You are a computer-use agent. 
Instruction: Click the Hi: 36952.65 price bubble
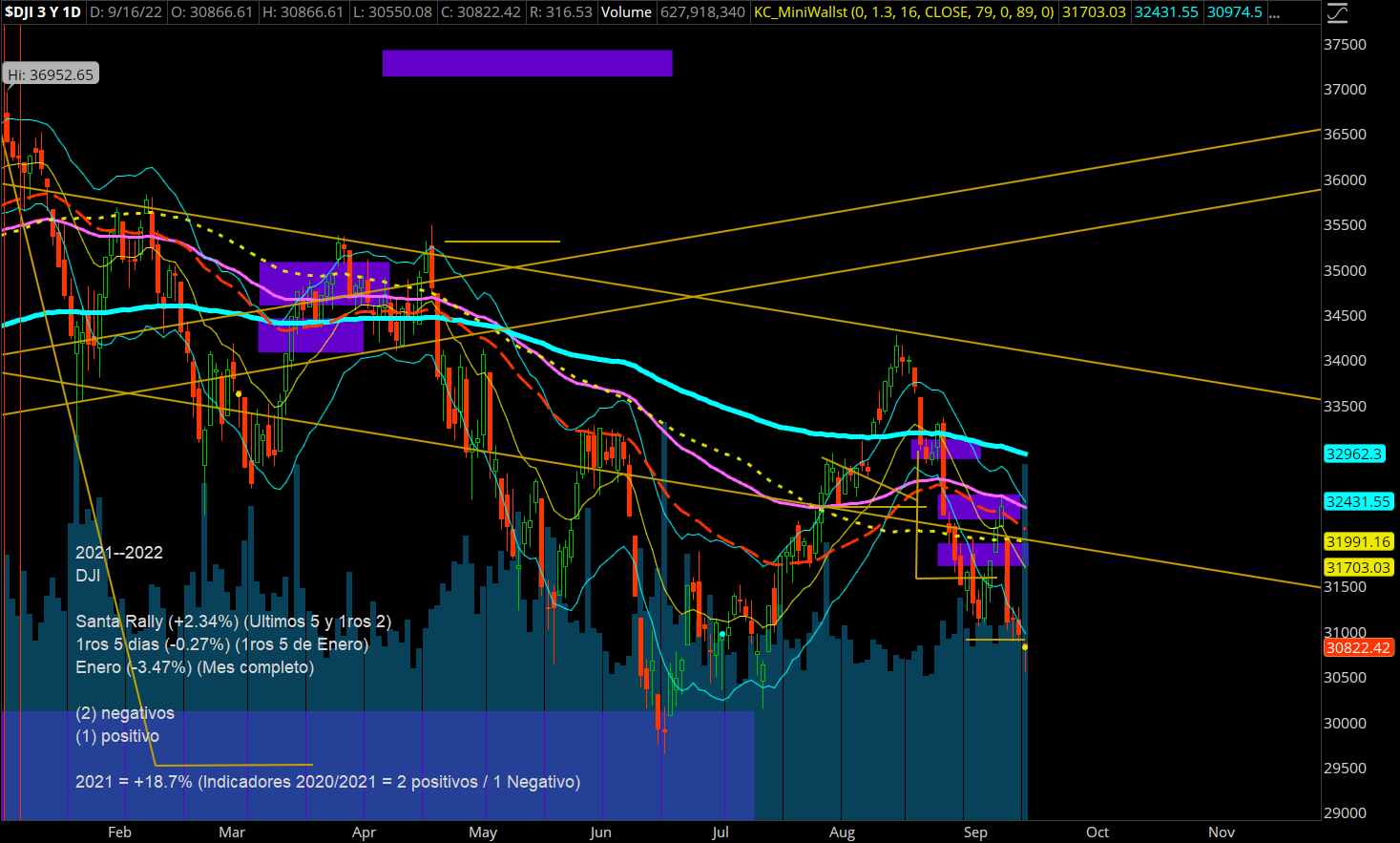[51, 74]
